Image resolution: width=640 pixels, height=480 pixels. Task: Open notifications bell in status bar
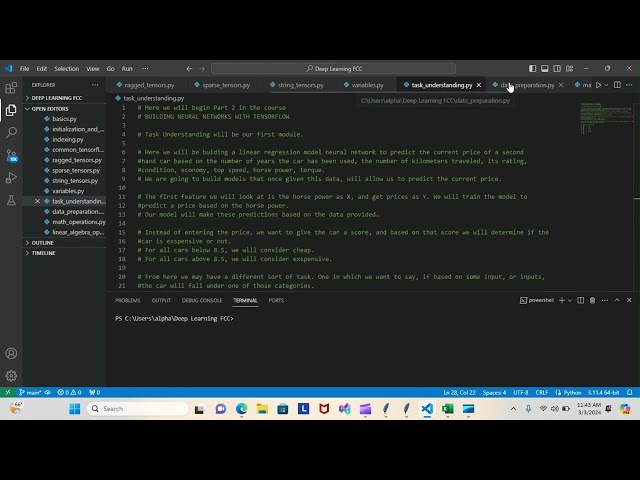tap(629, 393)
